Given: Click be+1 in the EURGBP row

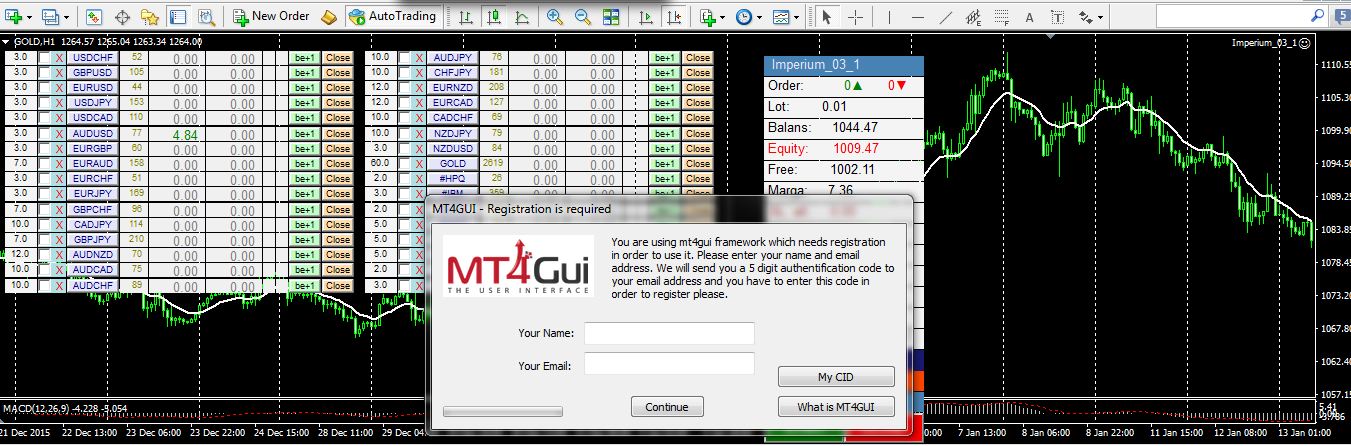Looking at the screenshot, I should [x=304, y=148].
